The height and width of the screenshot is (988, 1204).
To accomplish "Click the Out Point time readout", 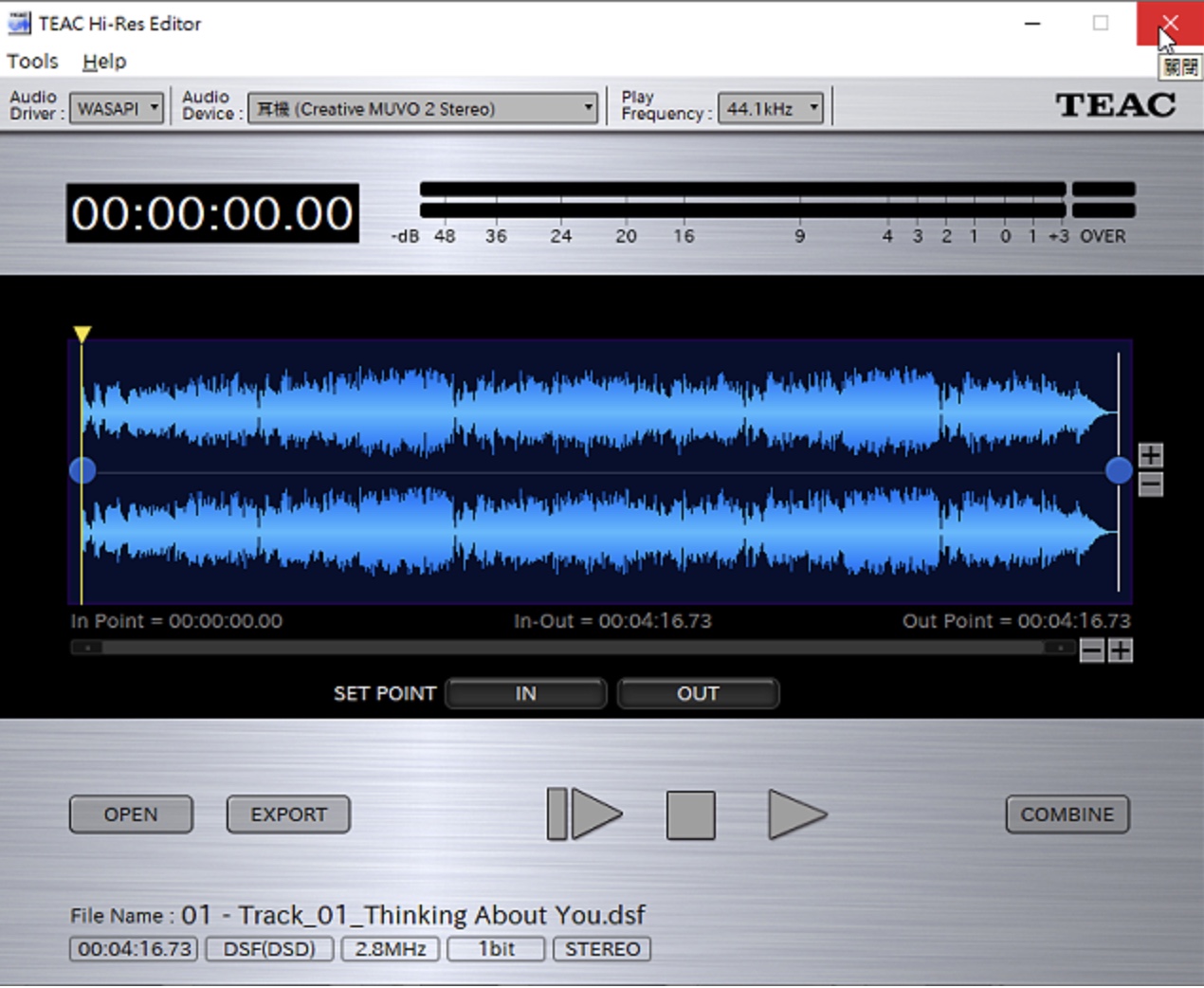I will (1016, 621).
